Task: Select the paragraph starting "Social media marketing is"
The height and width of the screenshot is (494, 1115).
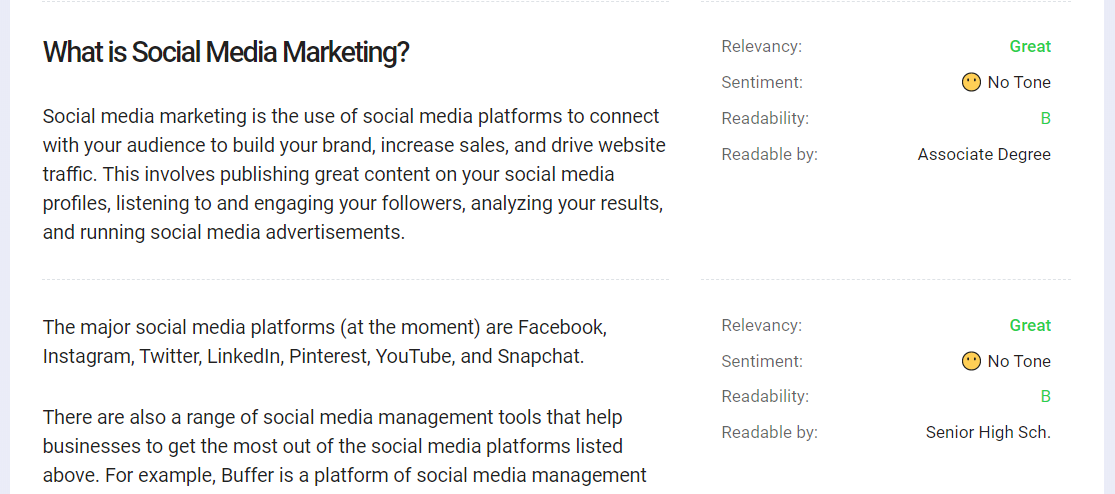Action: [354, 174]
